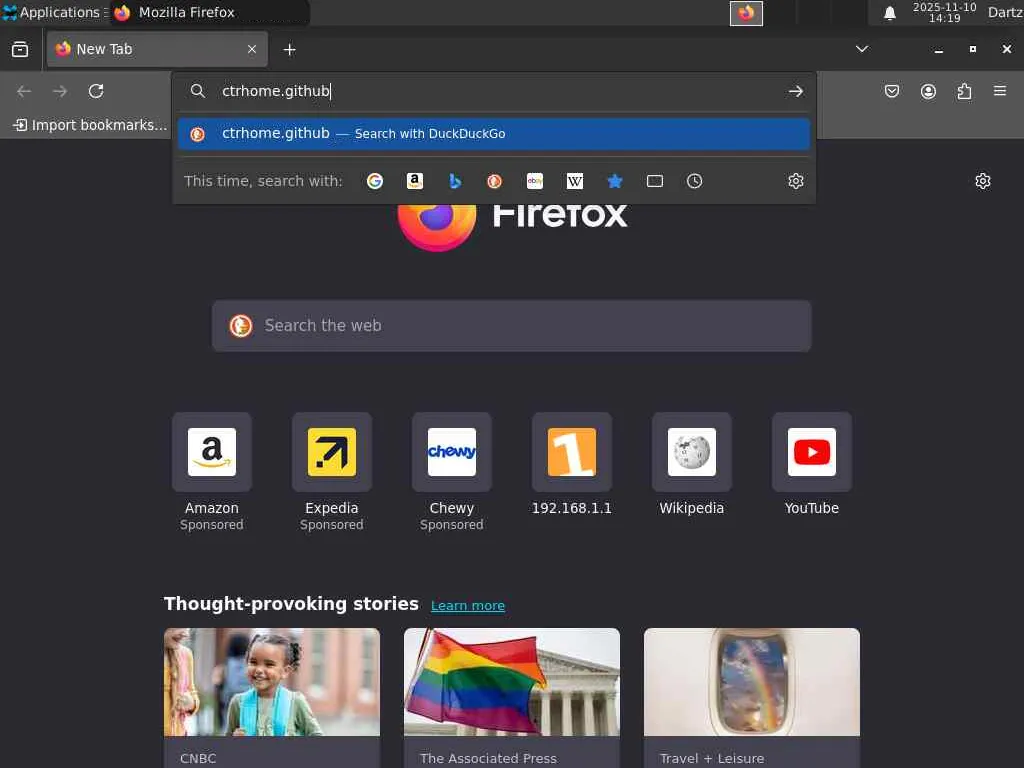1024x768 pixels.
Task: Click Import bookmarks in the bookmarks toolbar
Action: pyautogui.click(x=90, y=125)
